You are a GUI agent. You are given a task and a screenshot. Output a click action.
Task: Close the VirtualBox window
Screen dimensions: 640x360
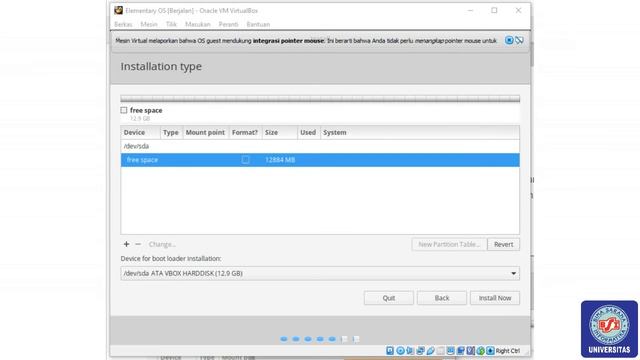[x=518, y=10]
